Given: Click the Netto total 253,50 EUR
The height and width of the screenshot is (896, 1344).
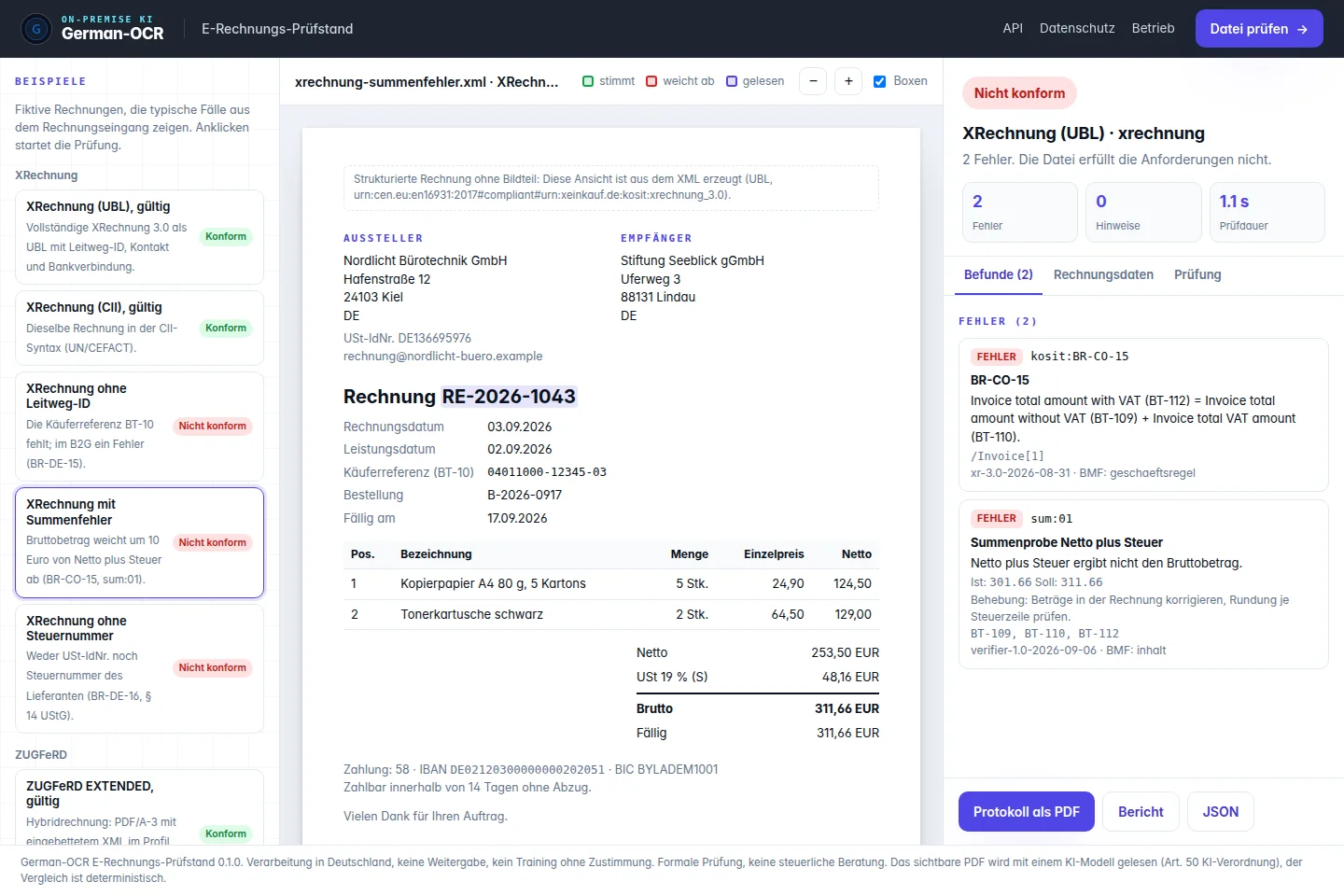Looking at the screenshot, I should coord(846,652).
